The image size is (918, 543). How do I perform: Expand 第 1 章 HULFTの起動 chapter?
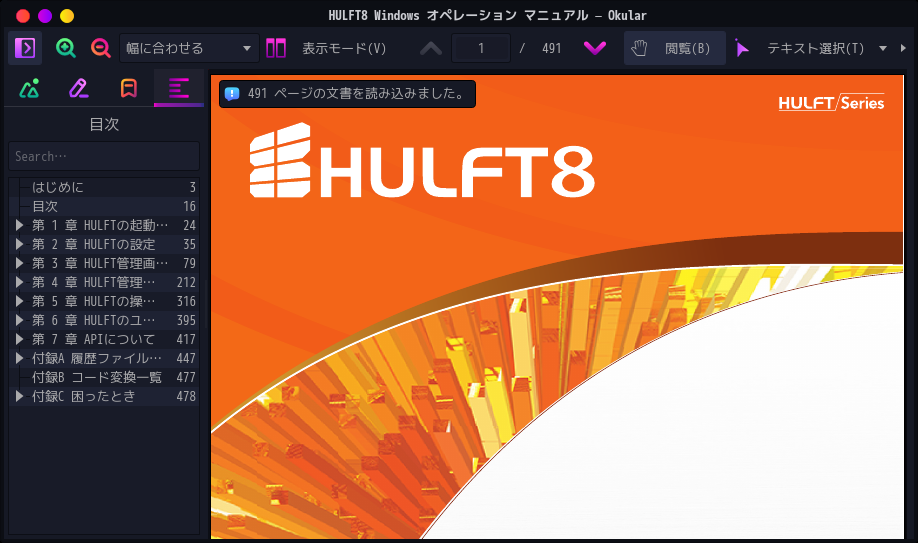click(x=19, y=225)
